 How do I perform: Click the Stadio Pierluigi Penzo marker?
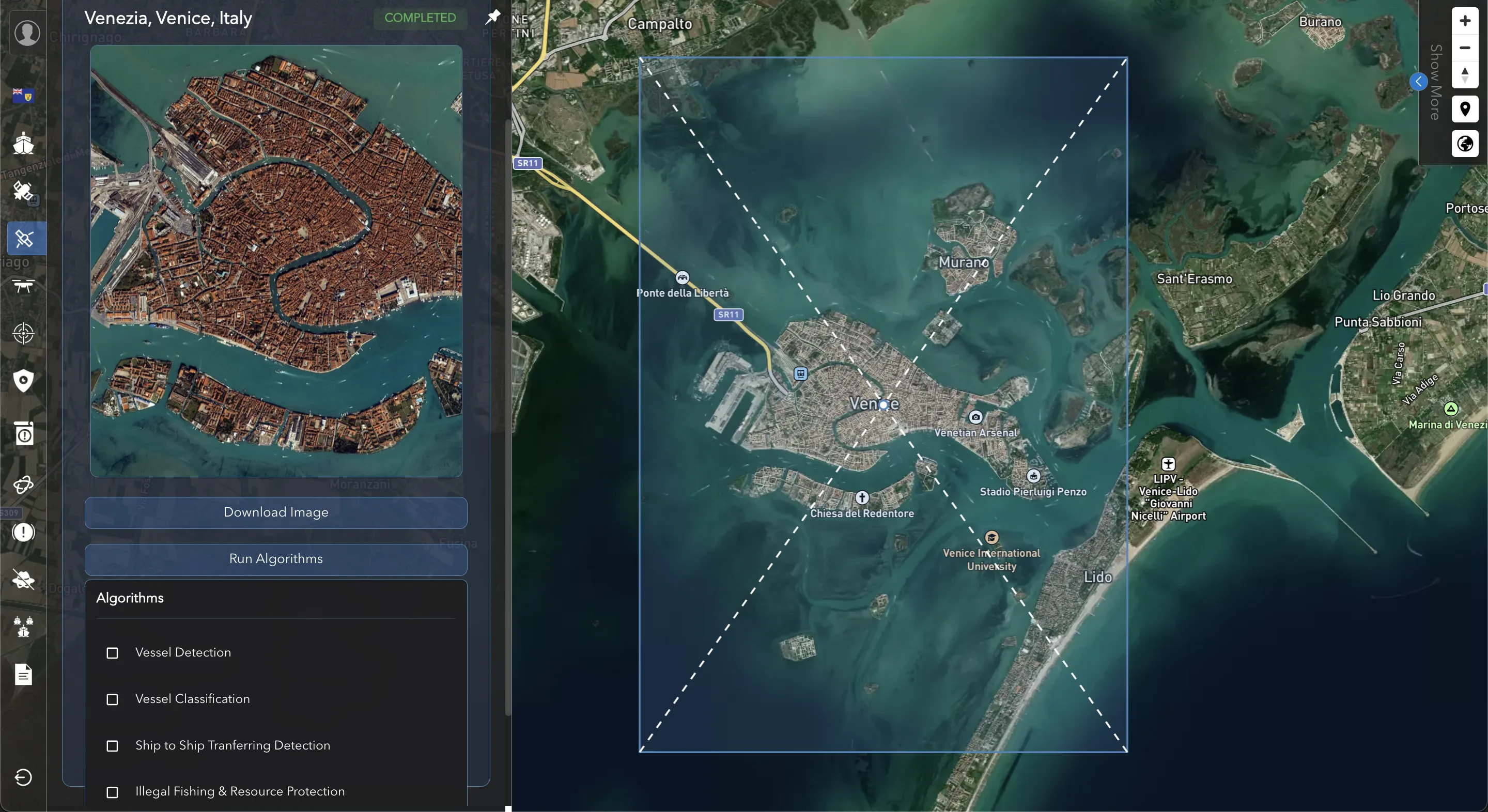[x=1033, y=476]
